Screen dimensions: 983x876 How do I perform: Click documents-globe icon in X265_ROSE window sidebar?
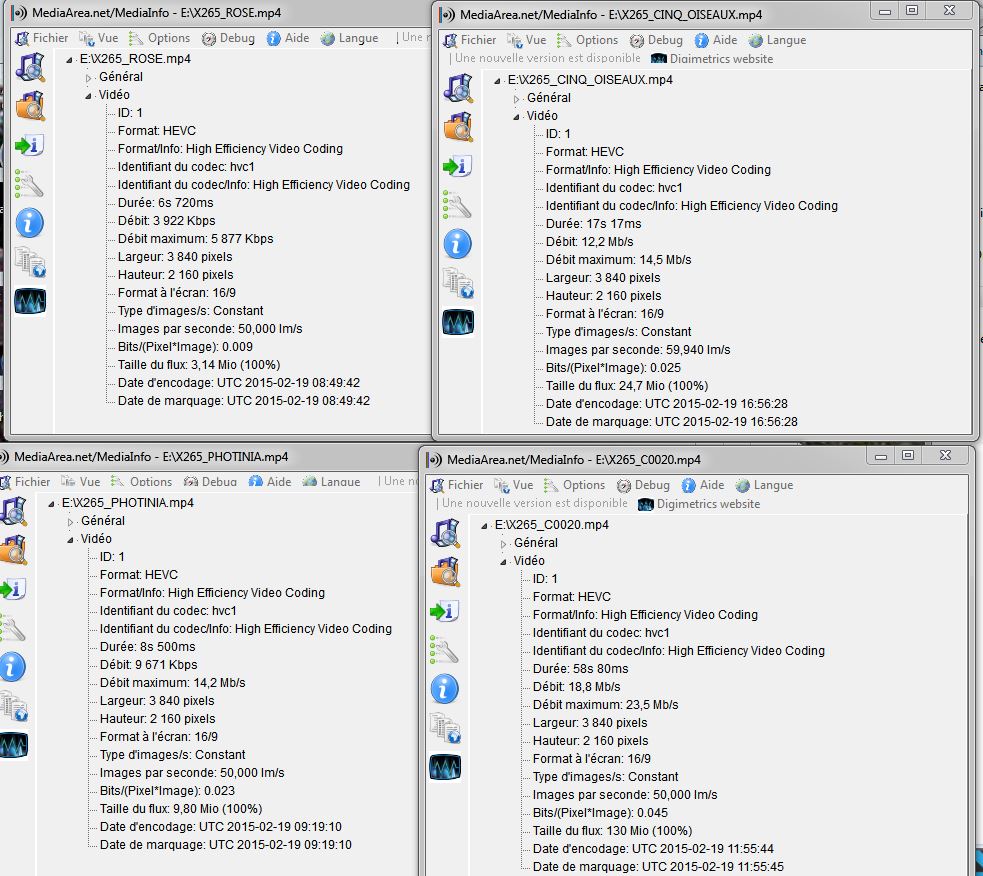30,261
